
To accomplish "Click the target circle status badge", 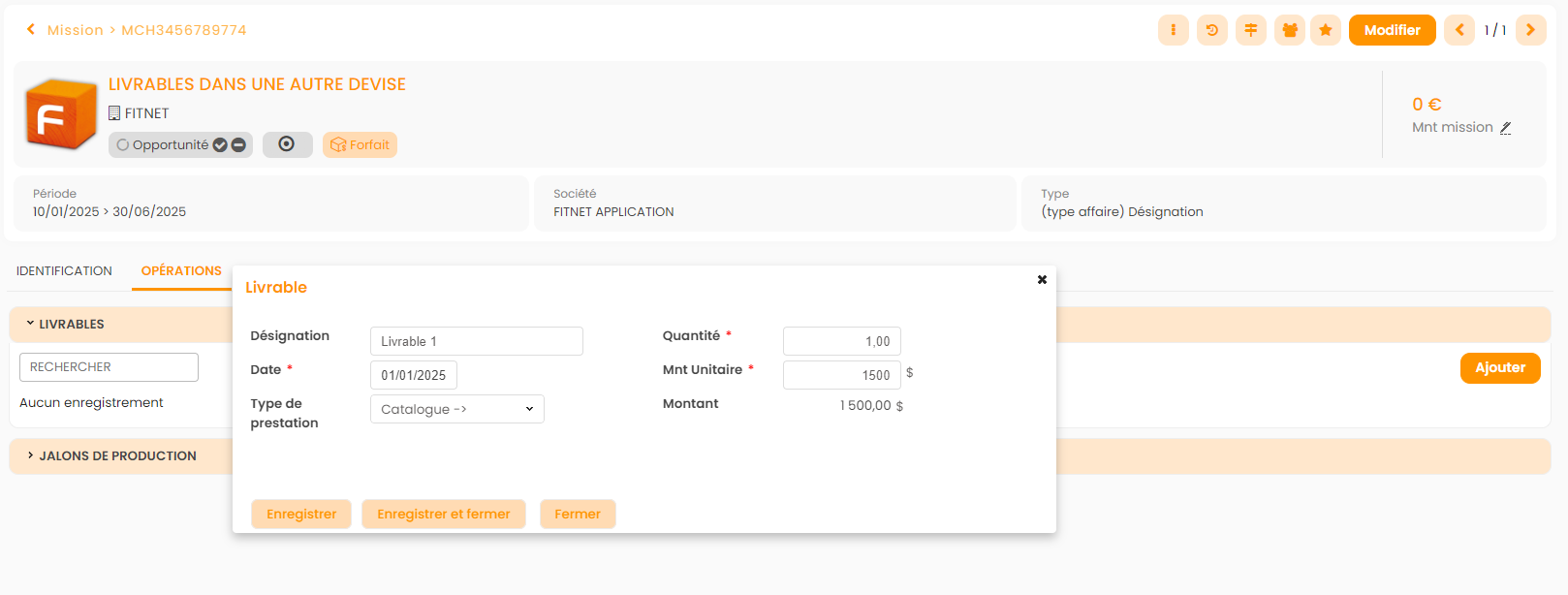I will pyautogui.click(x=287, y=144).
